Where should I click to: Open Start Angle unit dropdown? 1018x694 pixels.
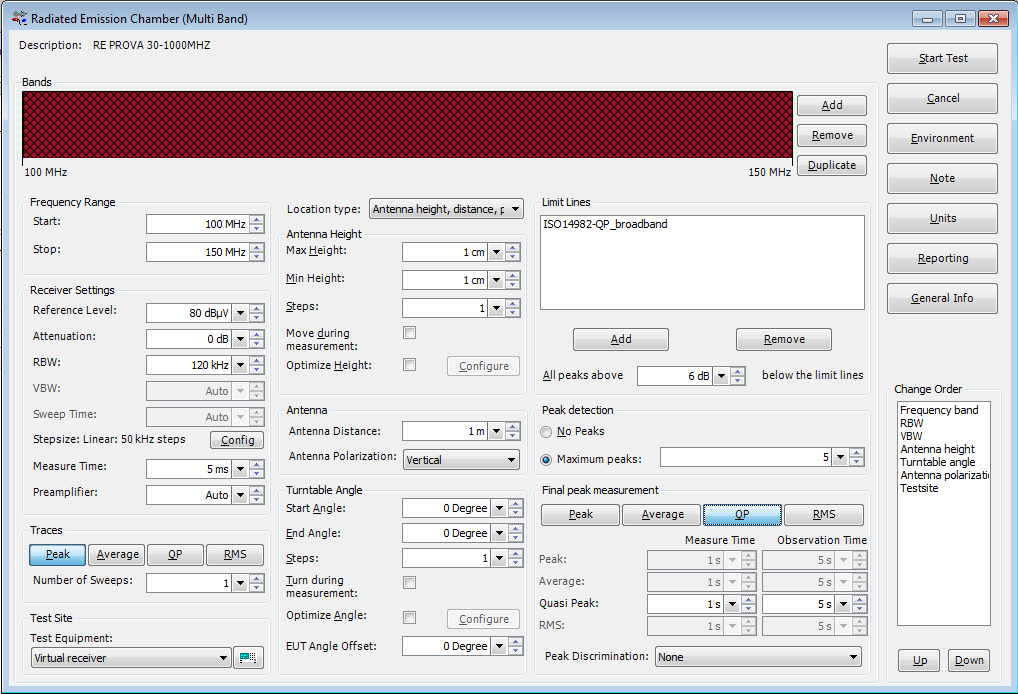tap(499, 508)
